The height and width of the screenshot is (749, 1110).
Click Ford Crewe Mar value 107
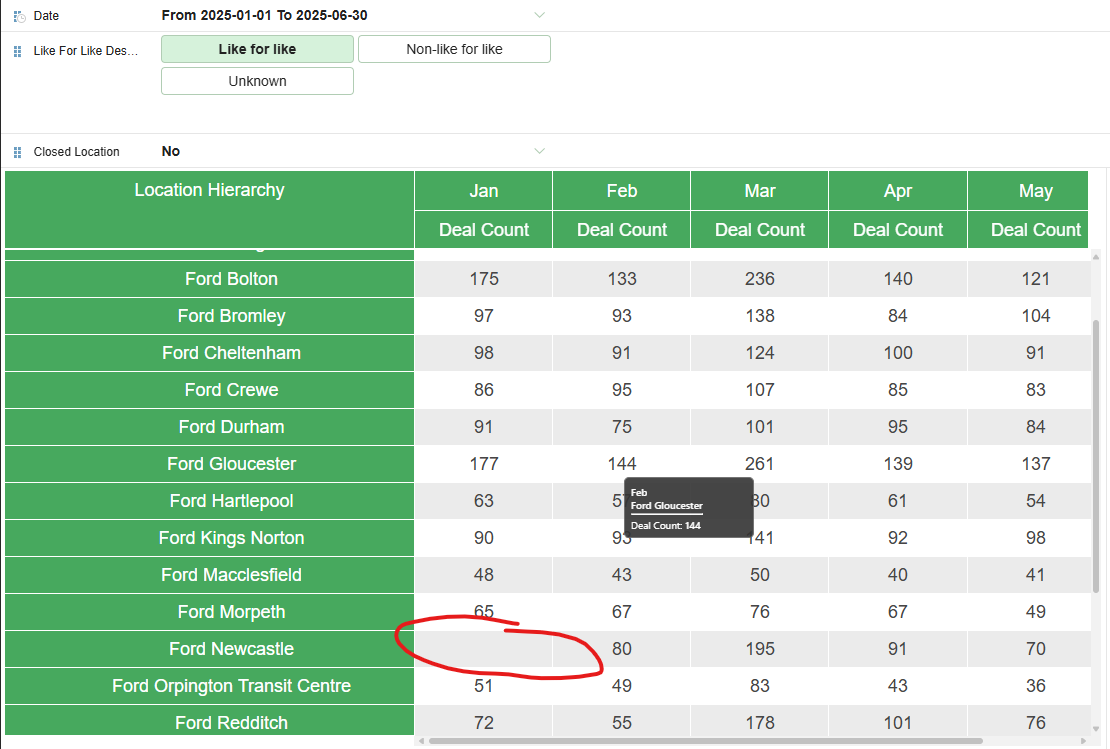tap(760, 390)
